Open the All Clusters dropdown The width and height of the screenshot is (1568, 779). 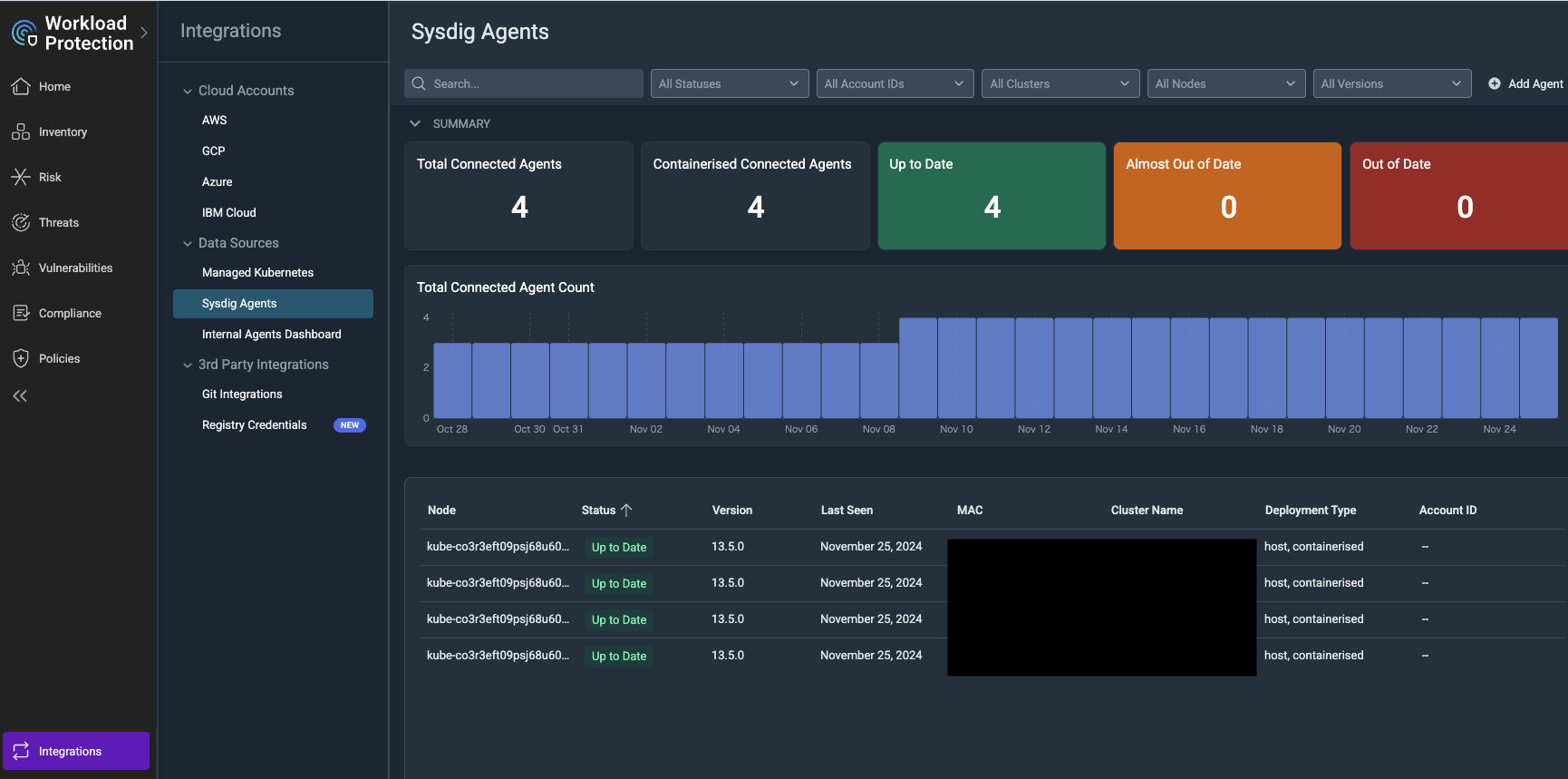(1060, 83)
